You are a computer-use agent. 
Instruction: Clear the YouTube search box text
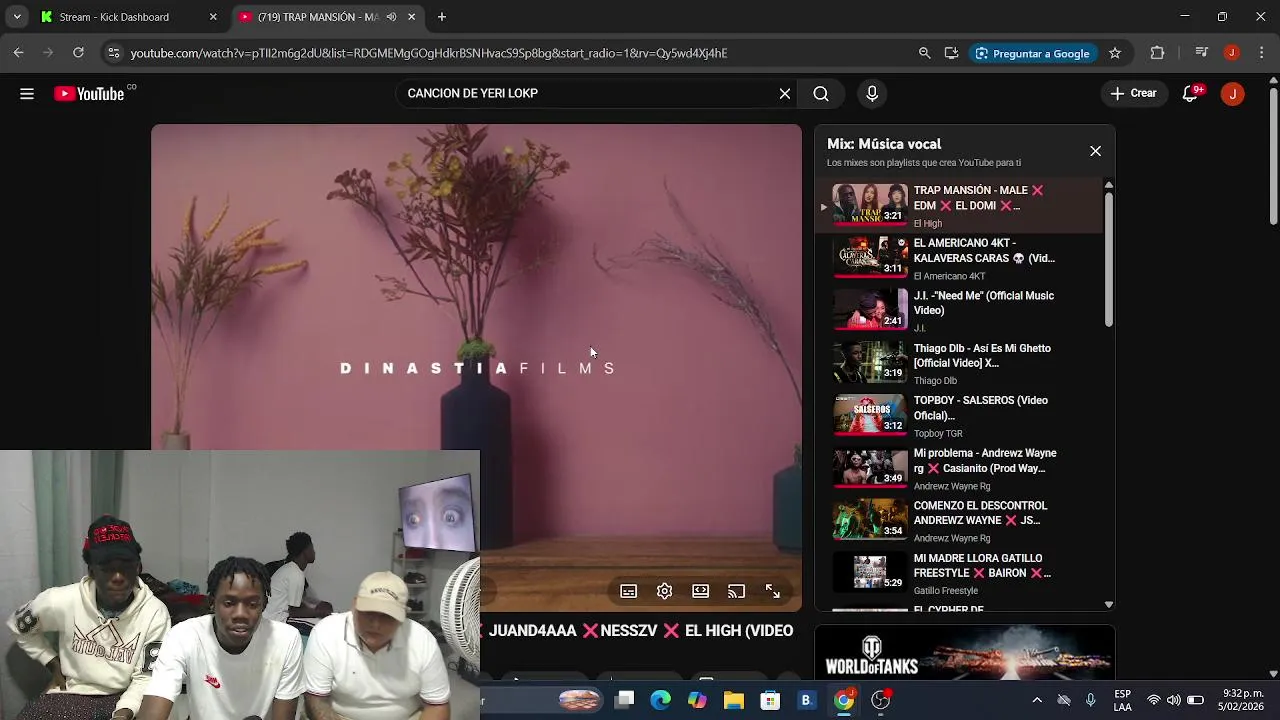coord(785,94)
